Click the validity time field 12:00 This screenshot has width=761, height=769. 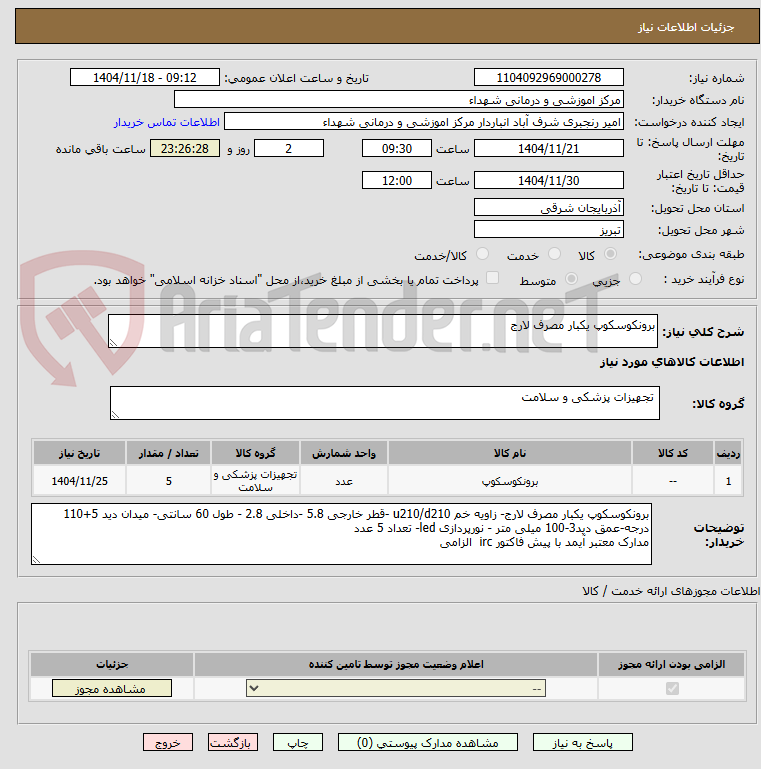397,180
